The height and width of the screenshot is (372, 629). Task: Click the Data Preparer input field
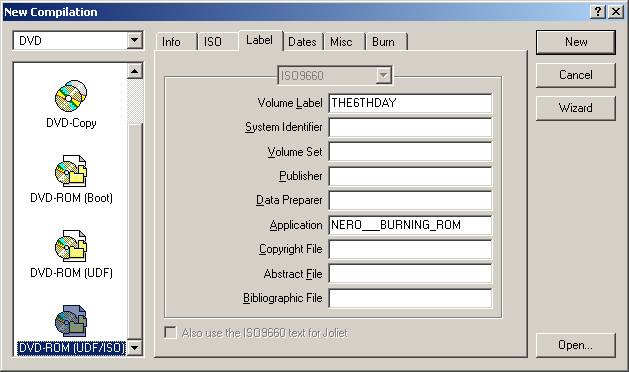click(410, 200)
